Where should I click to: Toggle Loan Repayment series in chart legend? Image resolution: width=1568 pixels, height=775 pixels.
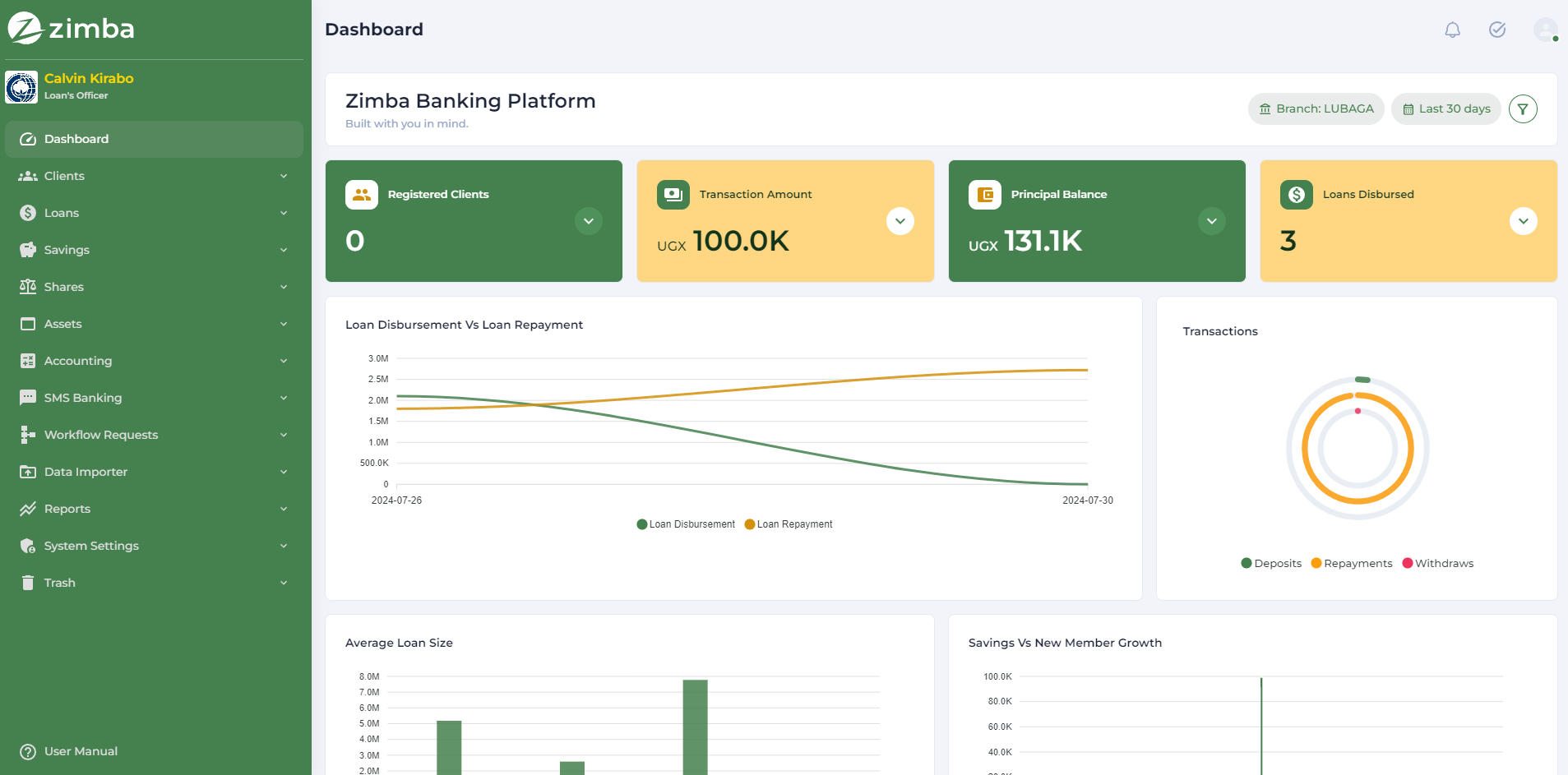[x=788, y=524]
